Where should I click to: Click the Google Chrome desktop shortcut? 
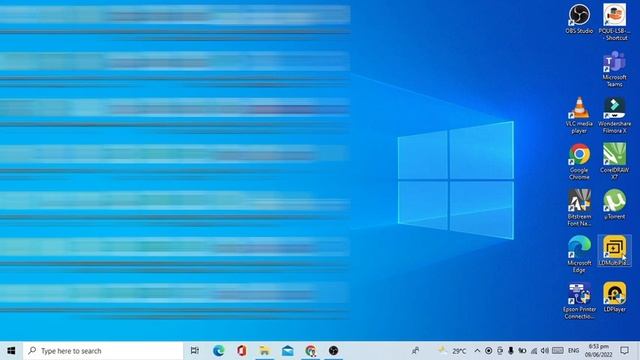[x=579, y=162]
